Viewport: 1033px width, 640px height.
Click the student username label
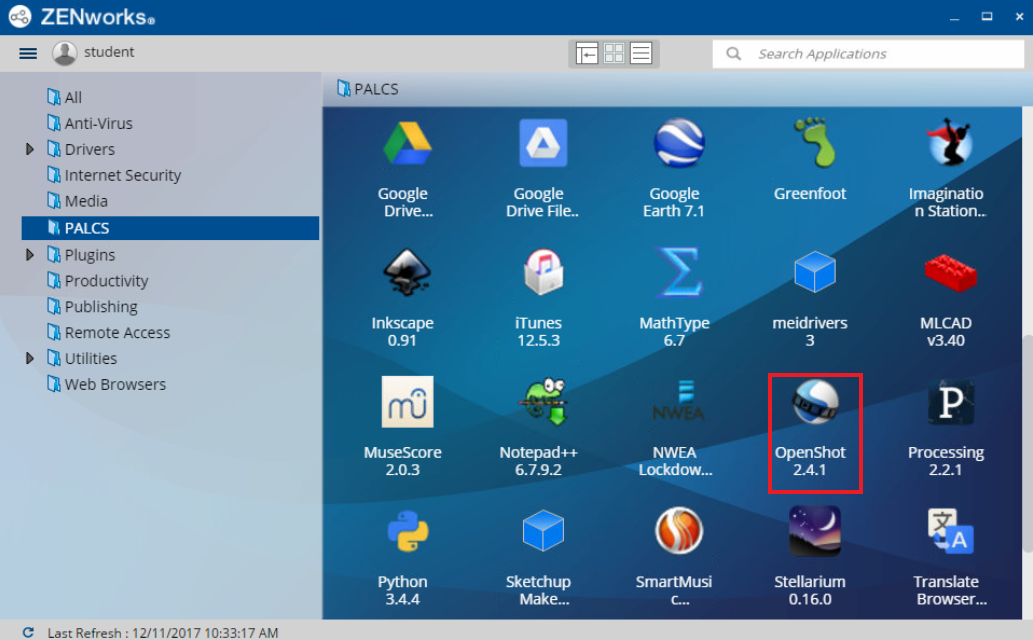pos(109,52)
